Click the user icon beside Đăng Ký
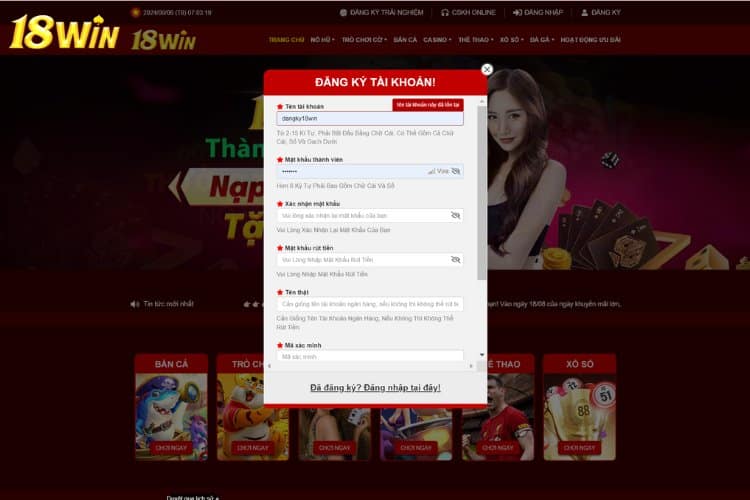750x500 pixels. [585, 12]
